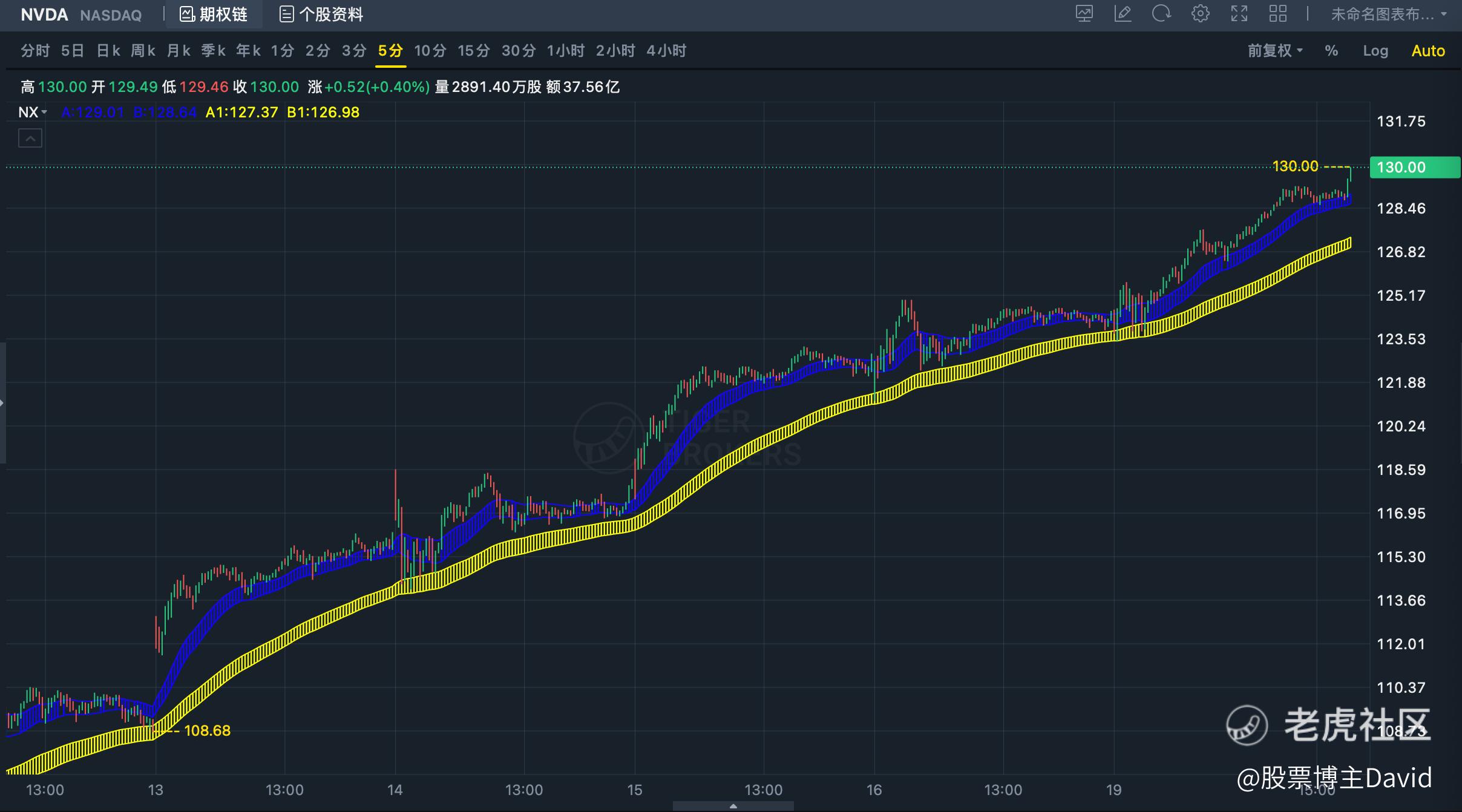Viewport: 1462px width, 812px height.
Task: Select 15分 interval
Action: click(x=474, y=51)
